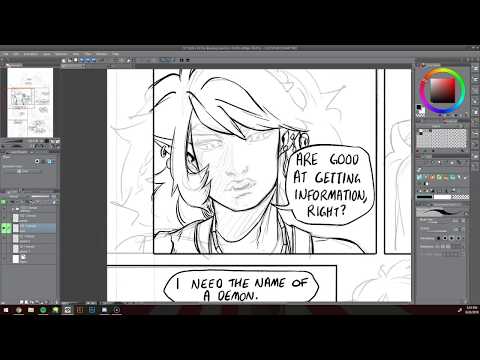Screen dimensions: 480x360
Task: Click the 'RIGHT?' speech bubble on canvas
Action: (330, 185)
